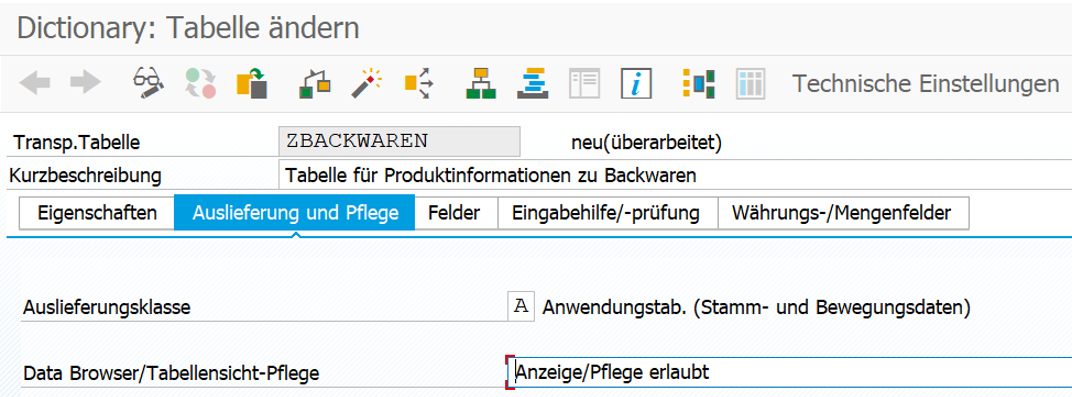This screenshot has width=1072, height=397.
Task: Switch between active and inactive version icon
Action: pyautogui.click(x=200, y=83)
